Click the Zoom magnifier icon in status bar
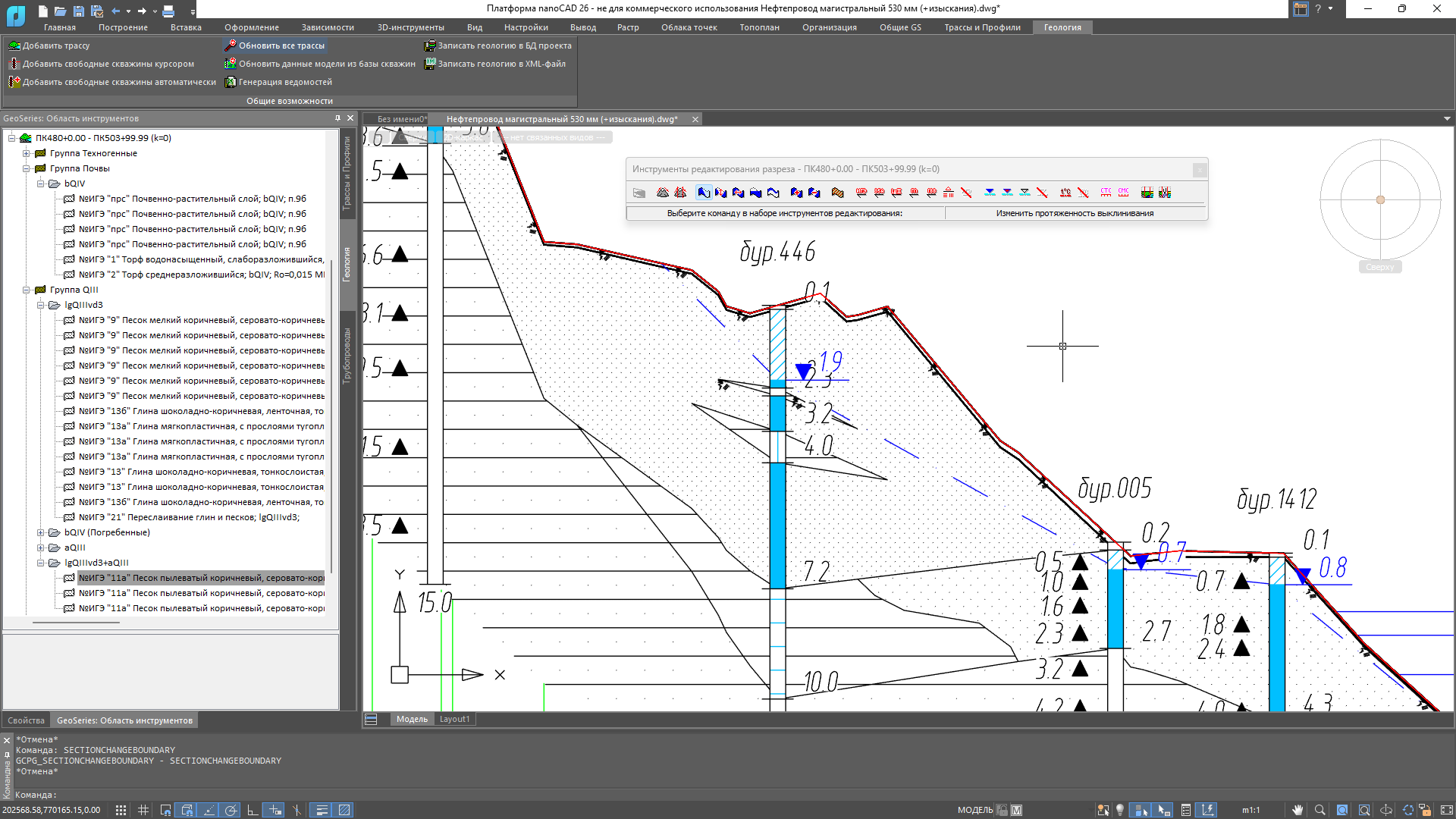Image resolution: width=1456 pixels, height=819 pixels. point(1319,810)
